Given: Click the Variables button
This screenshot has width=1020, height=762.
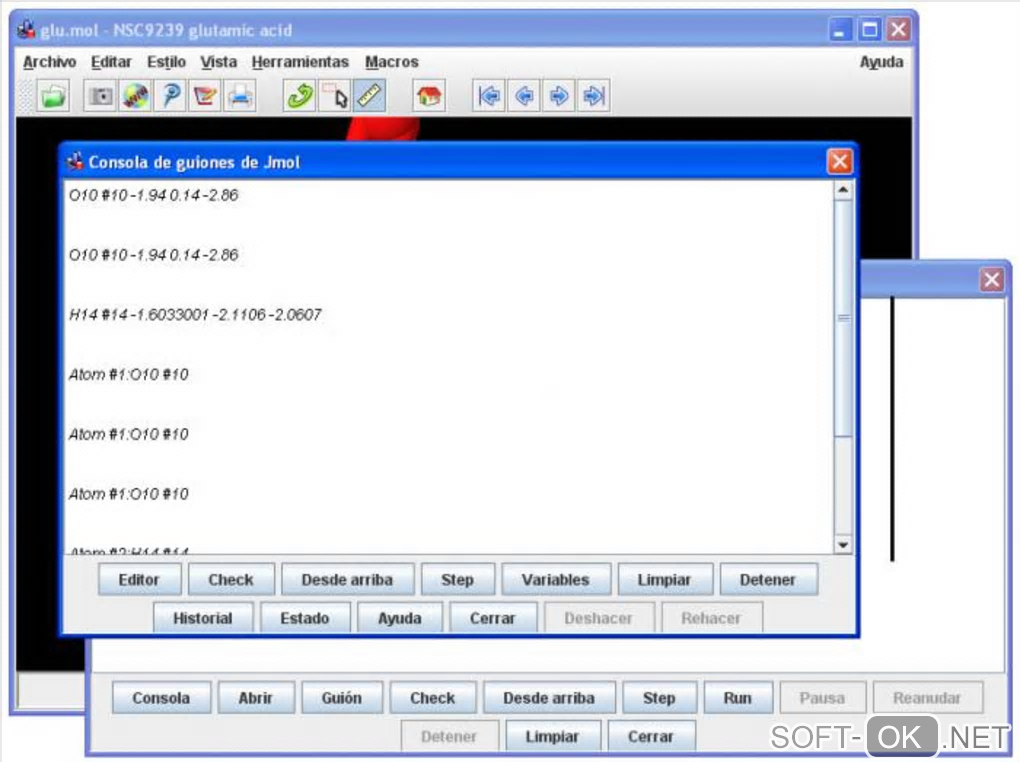Looking at the screenshot, I should coord(556,579).
